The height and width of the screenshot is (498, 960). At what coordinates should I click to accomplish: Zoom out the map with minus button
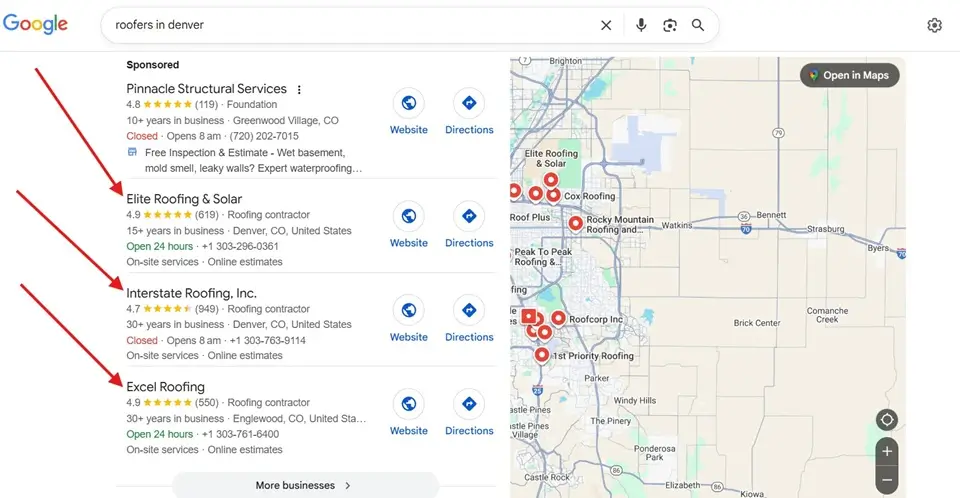pos(887,480)
